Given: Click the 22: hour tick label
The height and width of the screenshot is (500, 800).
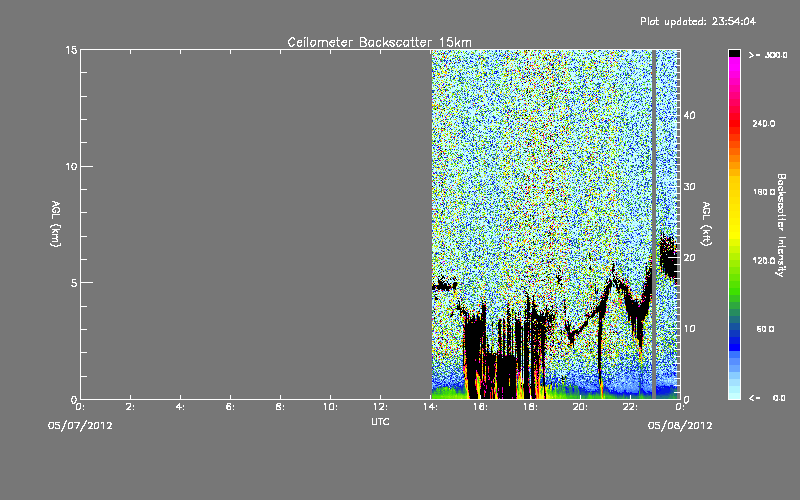Looking at the screenshot, I should pos(630,407).
